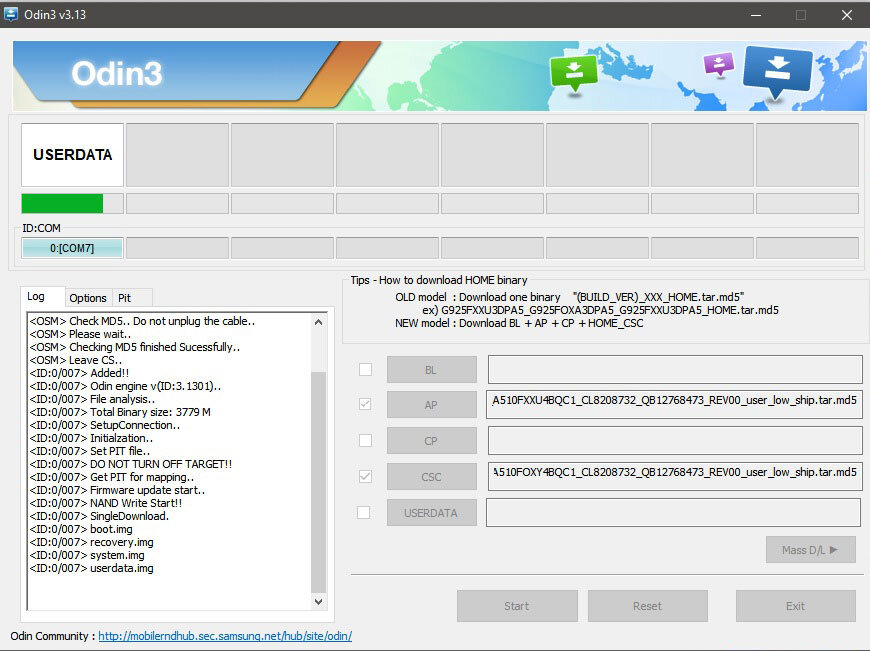
Task: Click the CP file button
Action: 431,441
